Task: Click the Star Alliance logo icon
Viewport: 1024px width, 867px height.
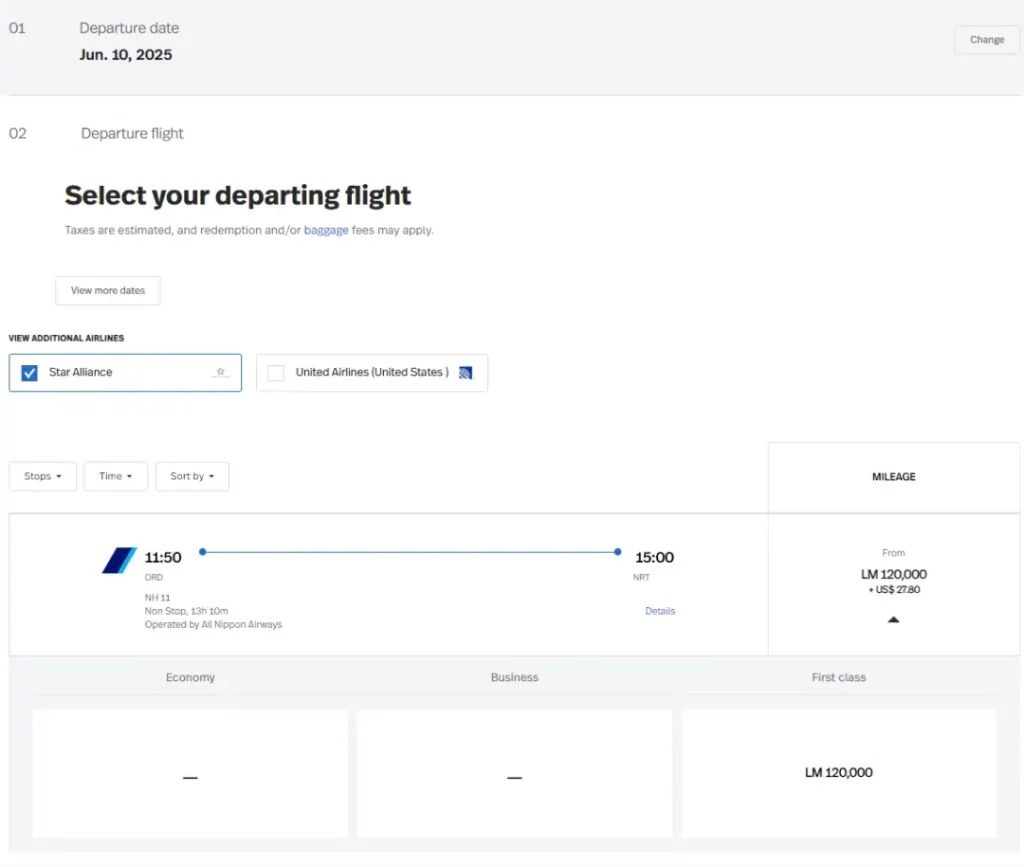Action: coord(221,373)
